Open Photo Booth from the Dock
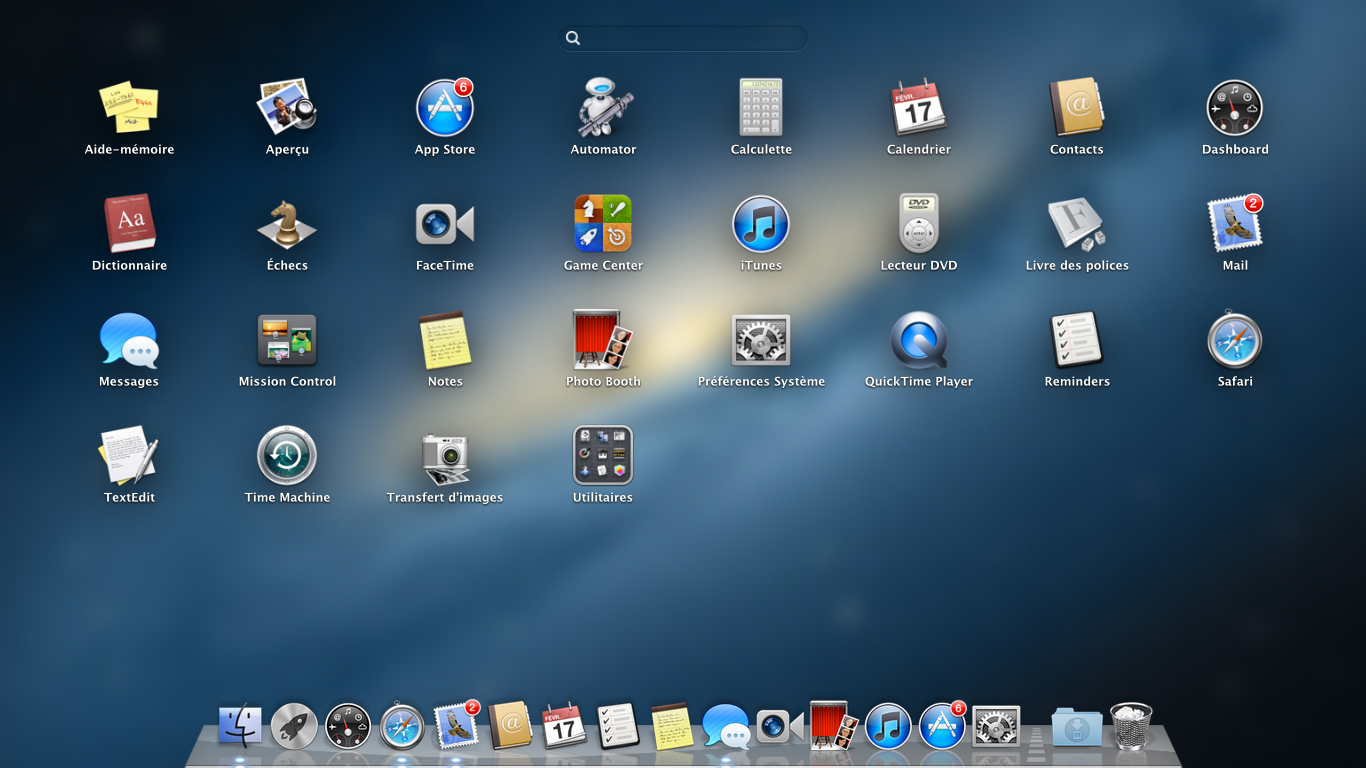The width and height of the screenshot is (1366, 768). tap(834, 726)
